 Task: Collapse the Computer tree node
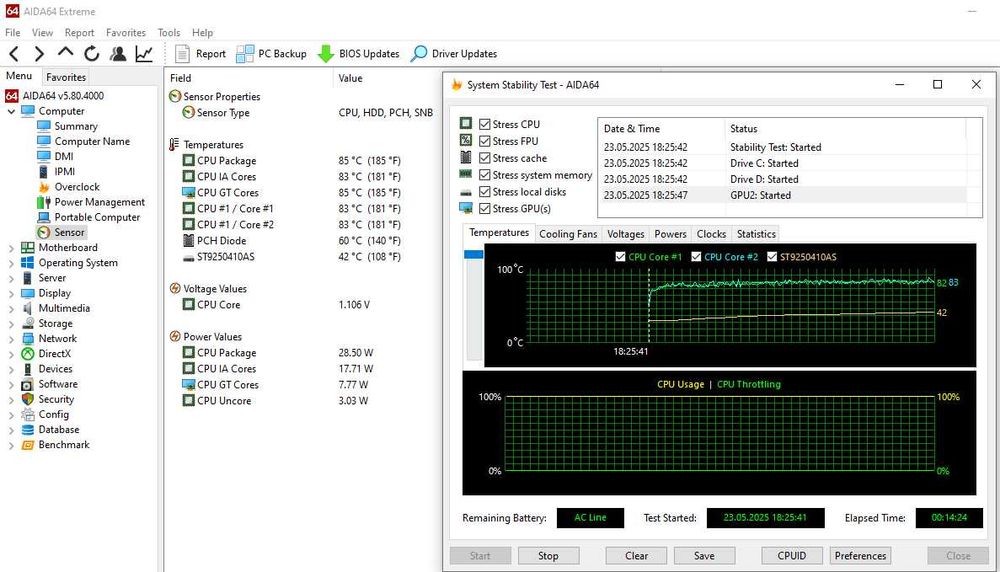coord(11,112)
